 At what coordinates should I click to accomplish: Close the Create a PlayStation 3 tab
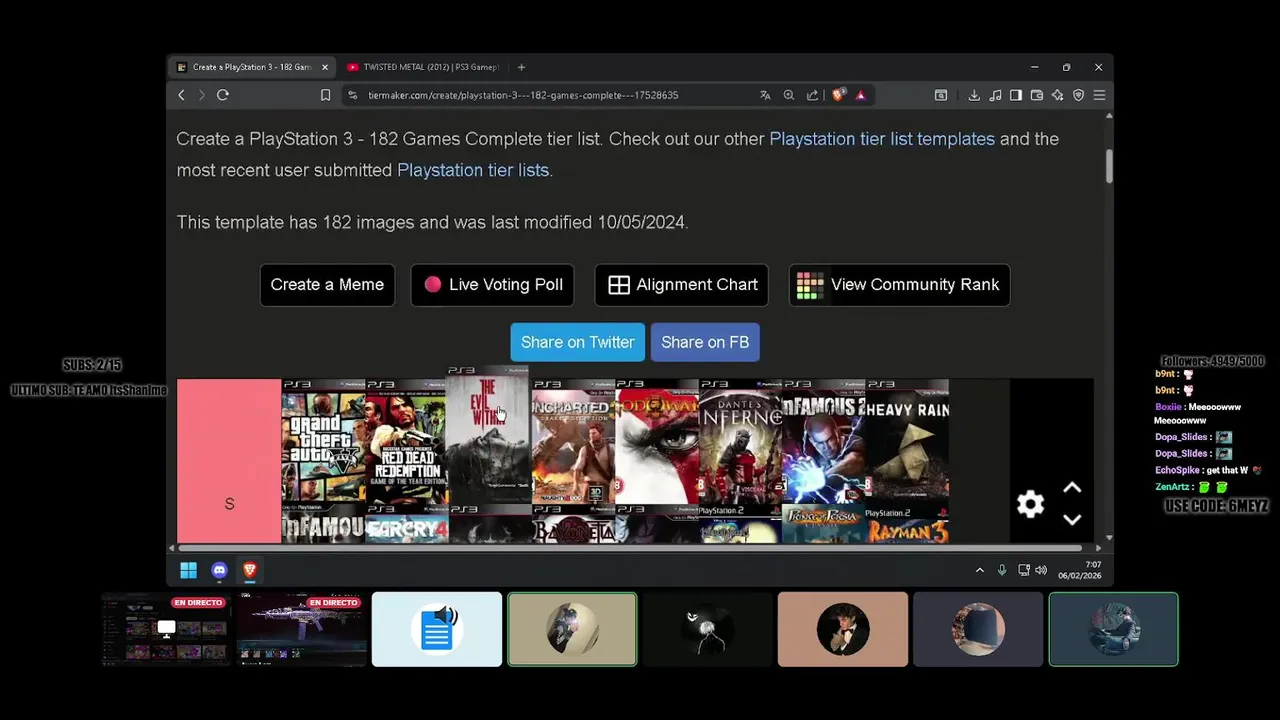(x=324, y=67)
